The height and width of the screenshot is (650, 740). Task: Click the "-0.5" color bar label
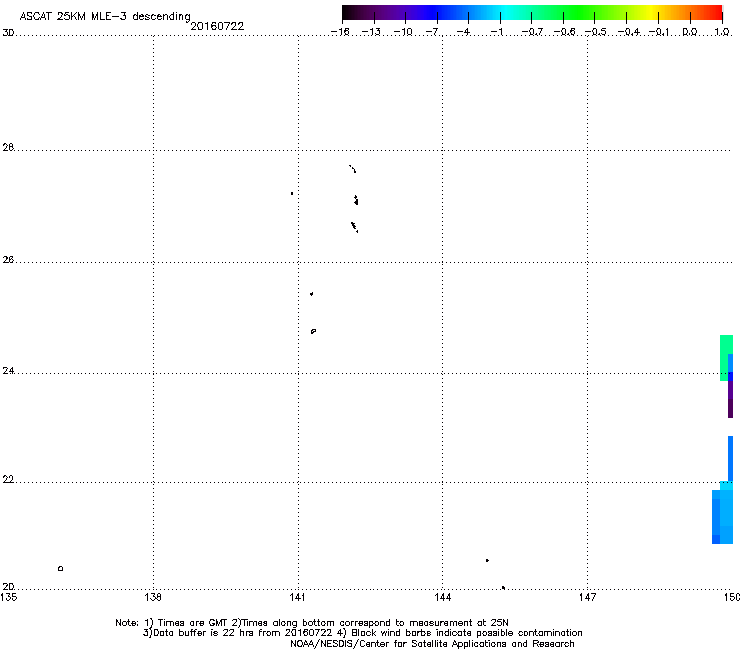596,32
